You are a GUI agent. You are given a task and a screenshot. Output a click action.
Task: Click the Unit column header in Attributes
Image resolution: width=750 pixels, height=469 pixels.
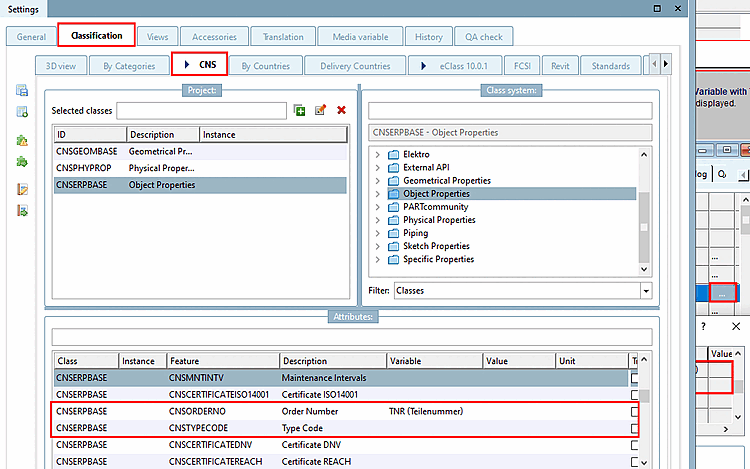[592, 361]
